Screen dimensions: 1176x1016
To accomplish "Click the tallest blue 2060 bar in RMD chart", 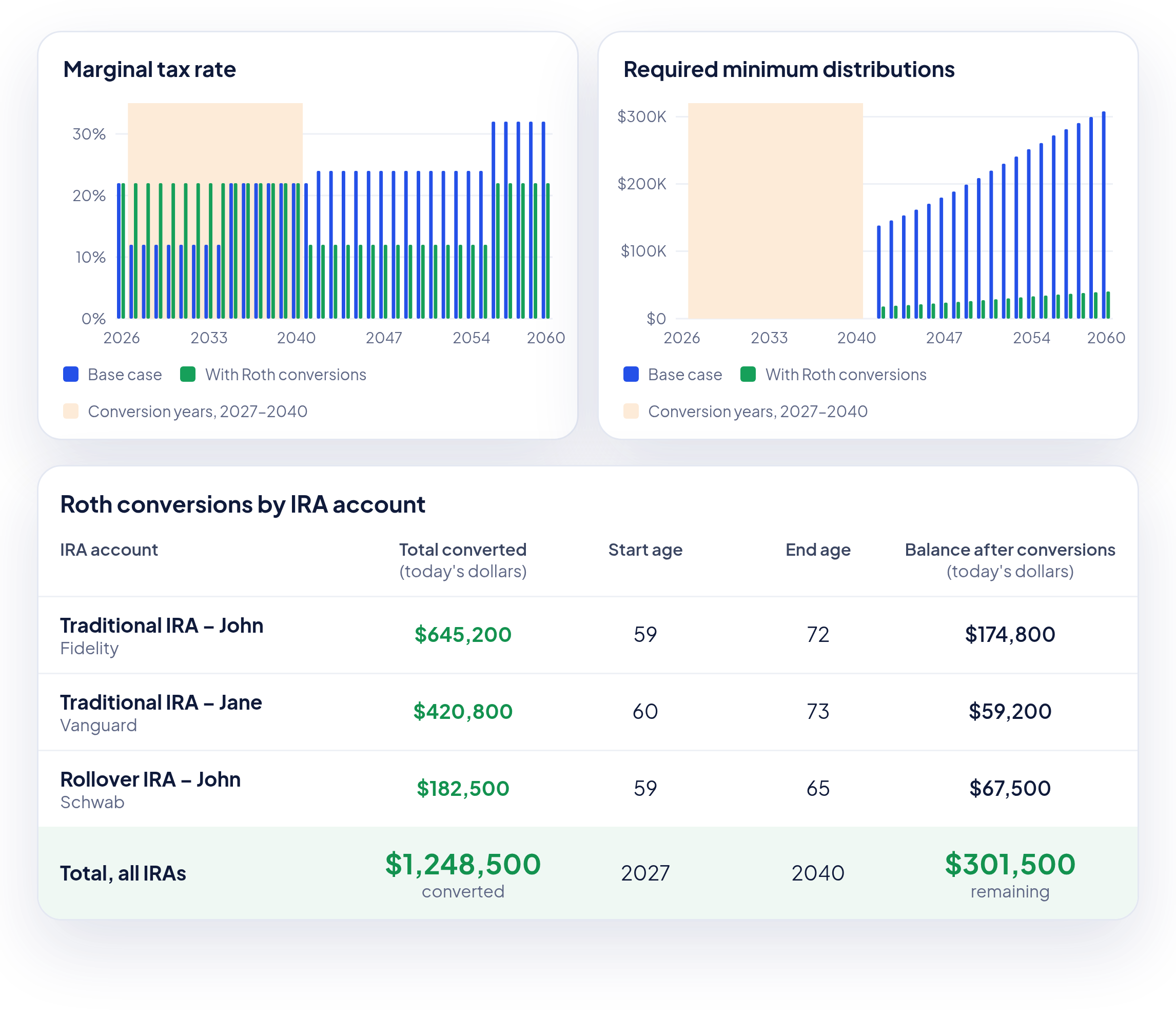I will tap(1103, 215).
